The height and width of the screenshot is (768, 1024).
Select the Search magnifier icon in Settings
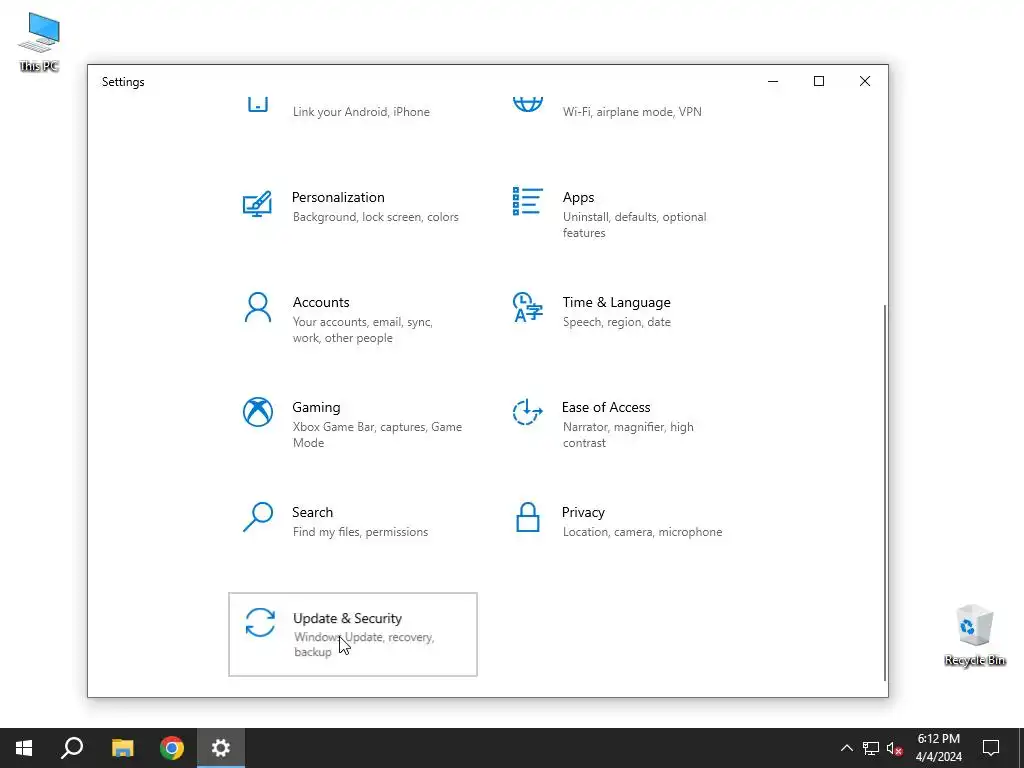258,517
